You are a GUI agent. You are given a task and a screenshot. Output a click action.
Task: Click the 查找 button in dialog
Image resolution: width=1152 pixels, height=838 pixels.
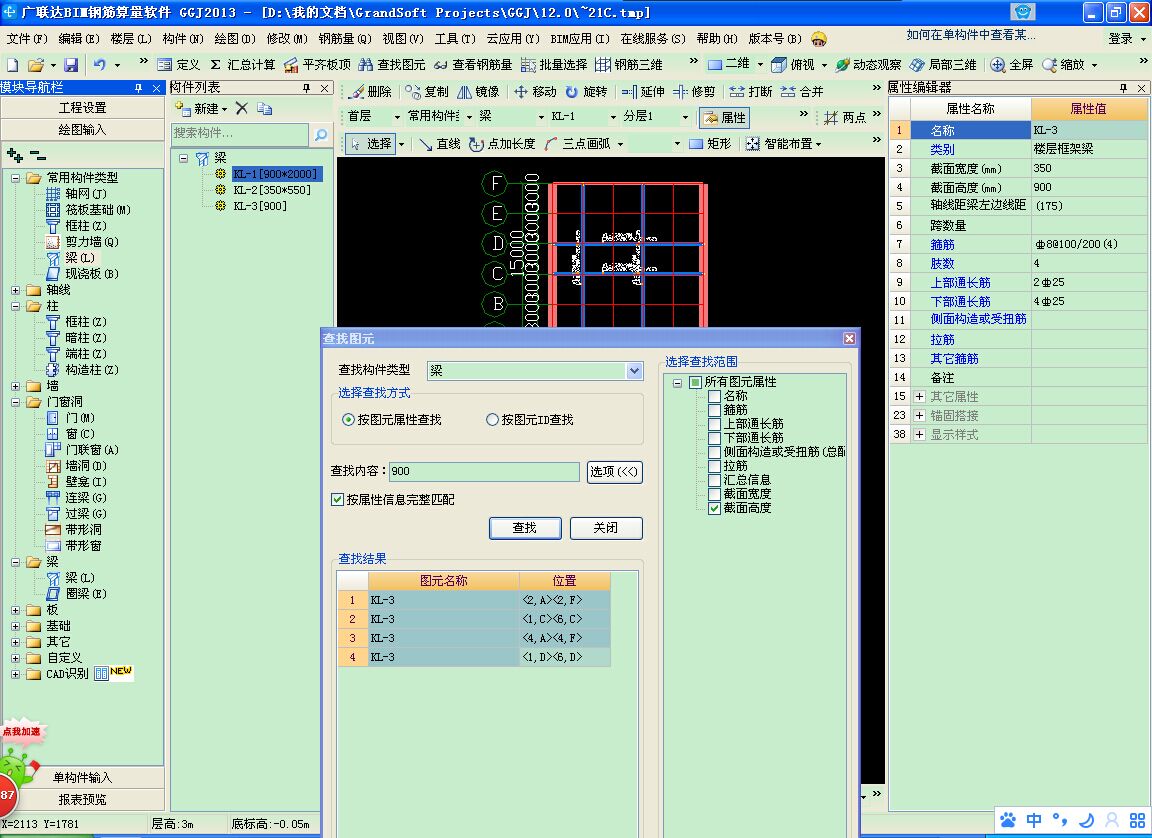(x=525, y=528)
